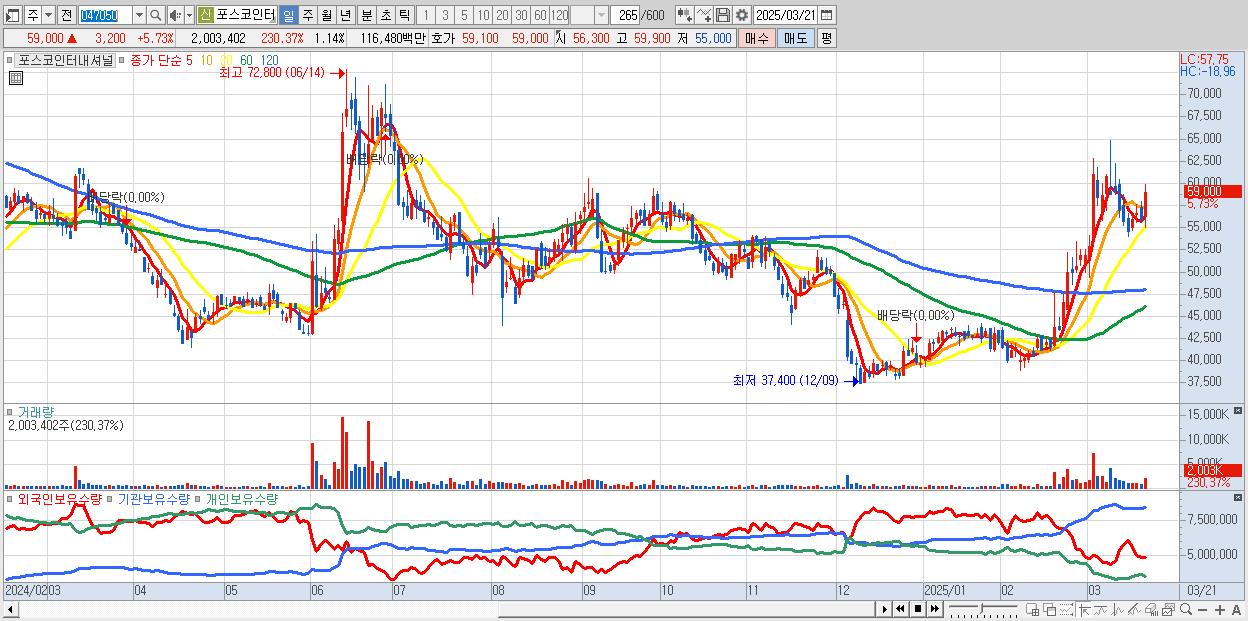Click the pencil drawing tool icon on the bottom toolbar
Image resolution: width=1248 pixels, height=621 pixels.
pyautogui.click(x=1134, y=609)
